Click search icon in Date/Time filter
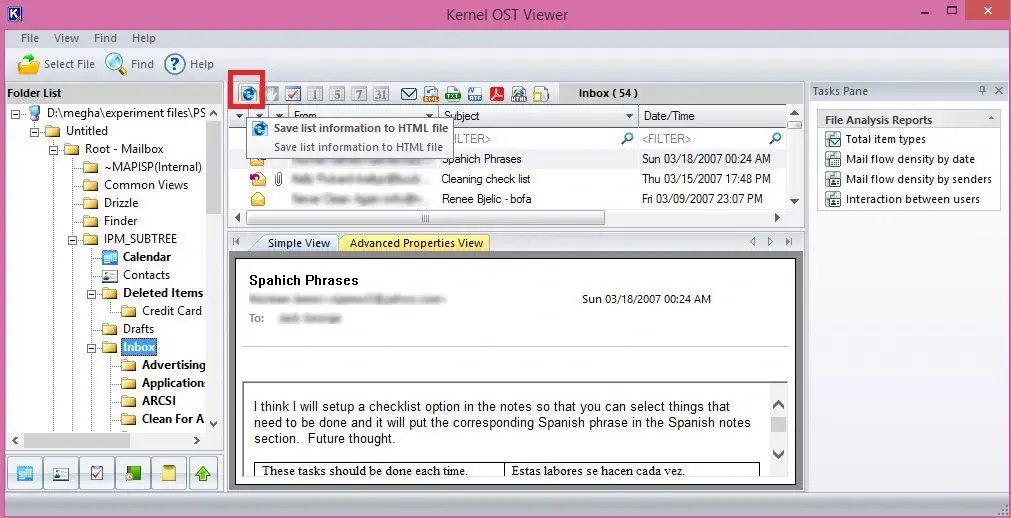Screen dimensions: 1011x518 click(x=776, y=138)
